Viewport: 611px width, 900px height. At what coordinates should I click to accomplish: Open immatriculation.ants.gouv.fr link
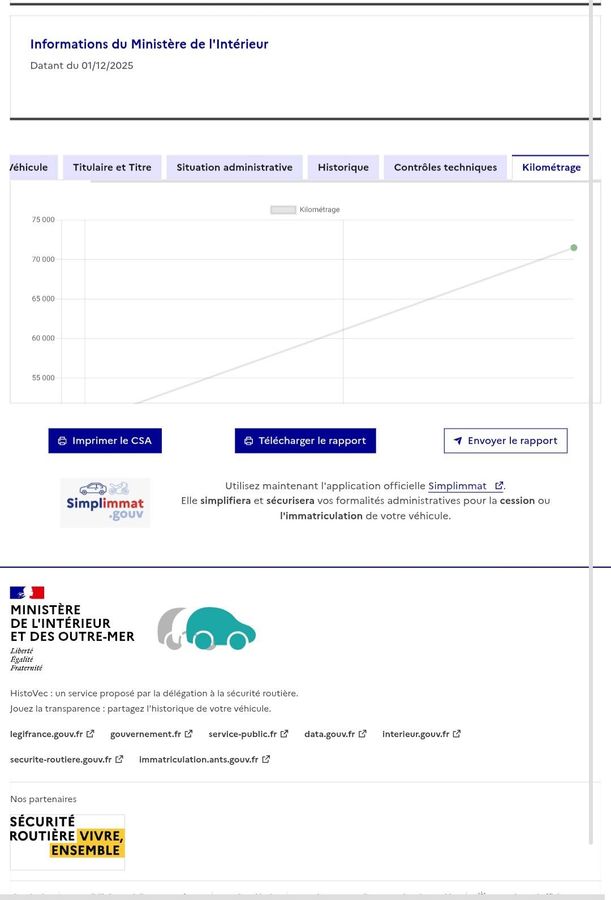[198, 760]
